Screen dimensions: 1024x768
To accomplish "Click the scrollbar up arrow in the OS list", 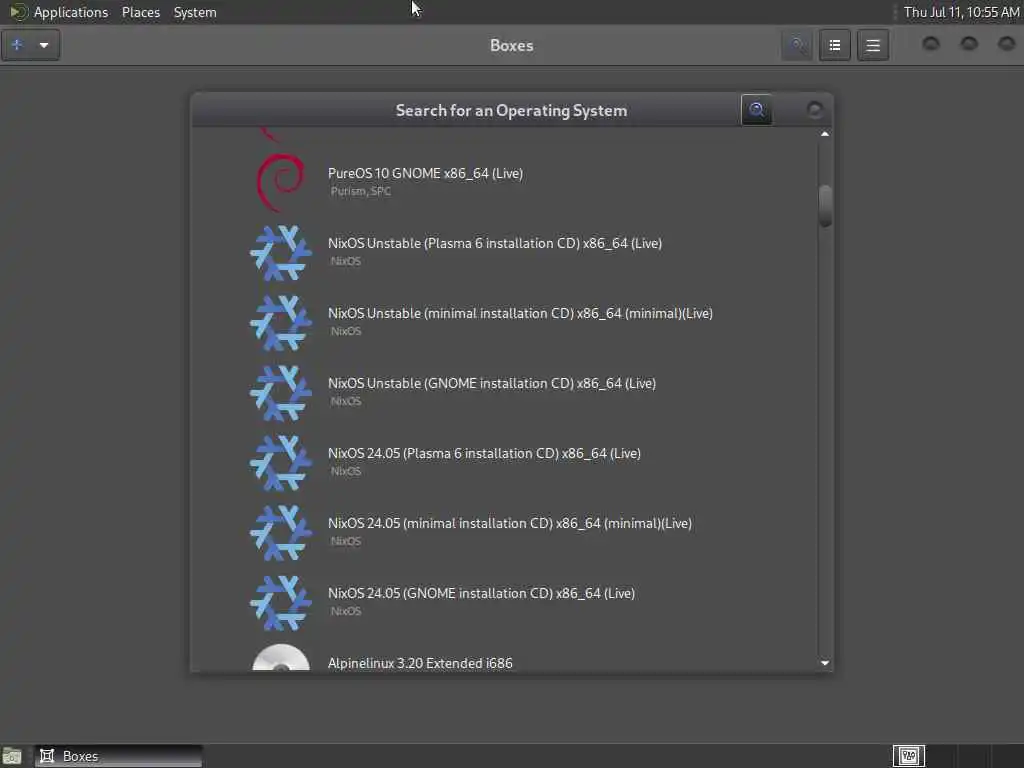I will [x=825, y=134].
